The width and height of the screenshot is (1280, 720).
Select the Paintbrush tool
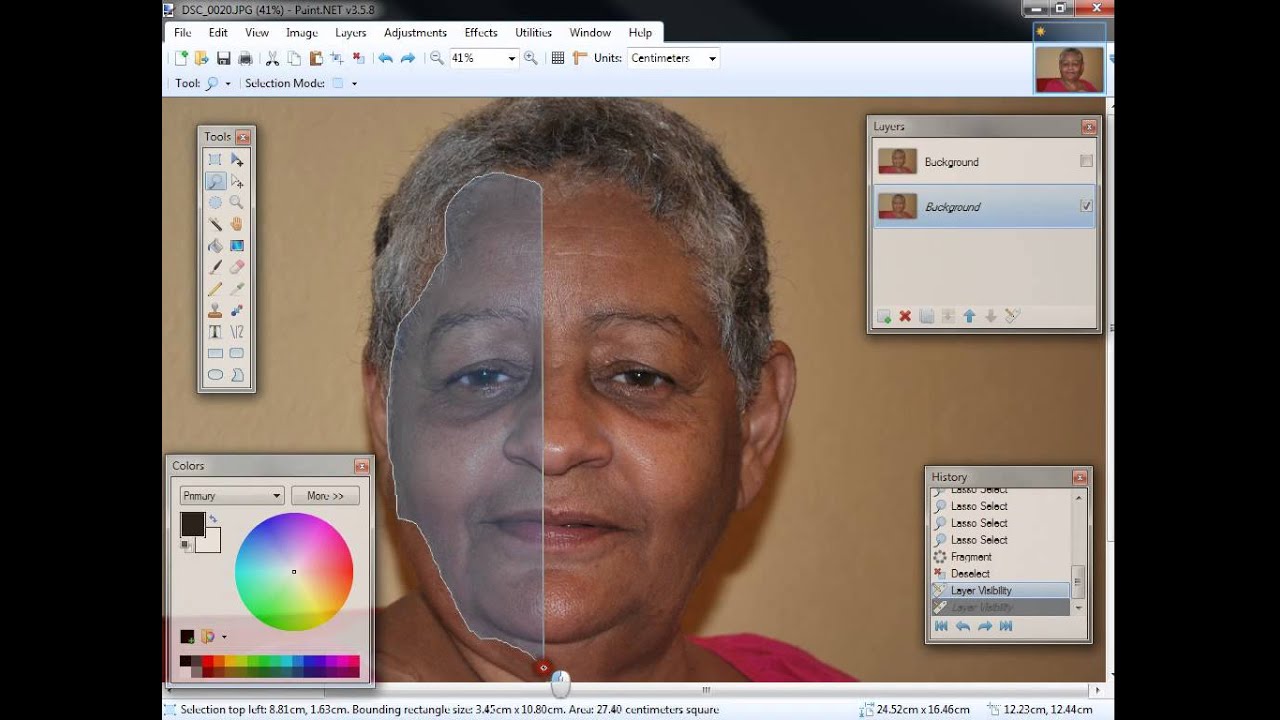pos(215,267)
